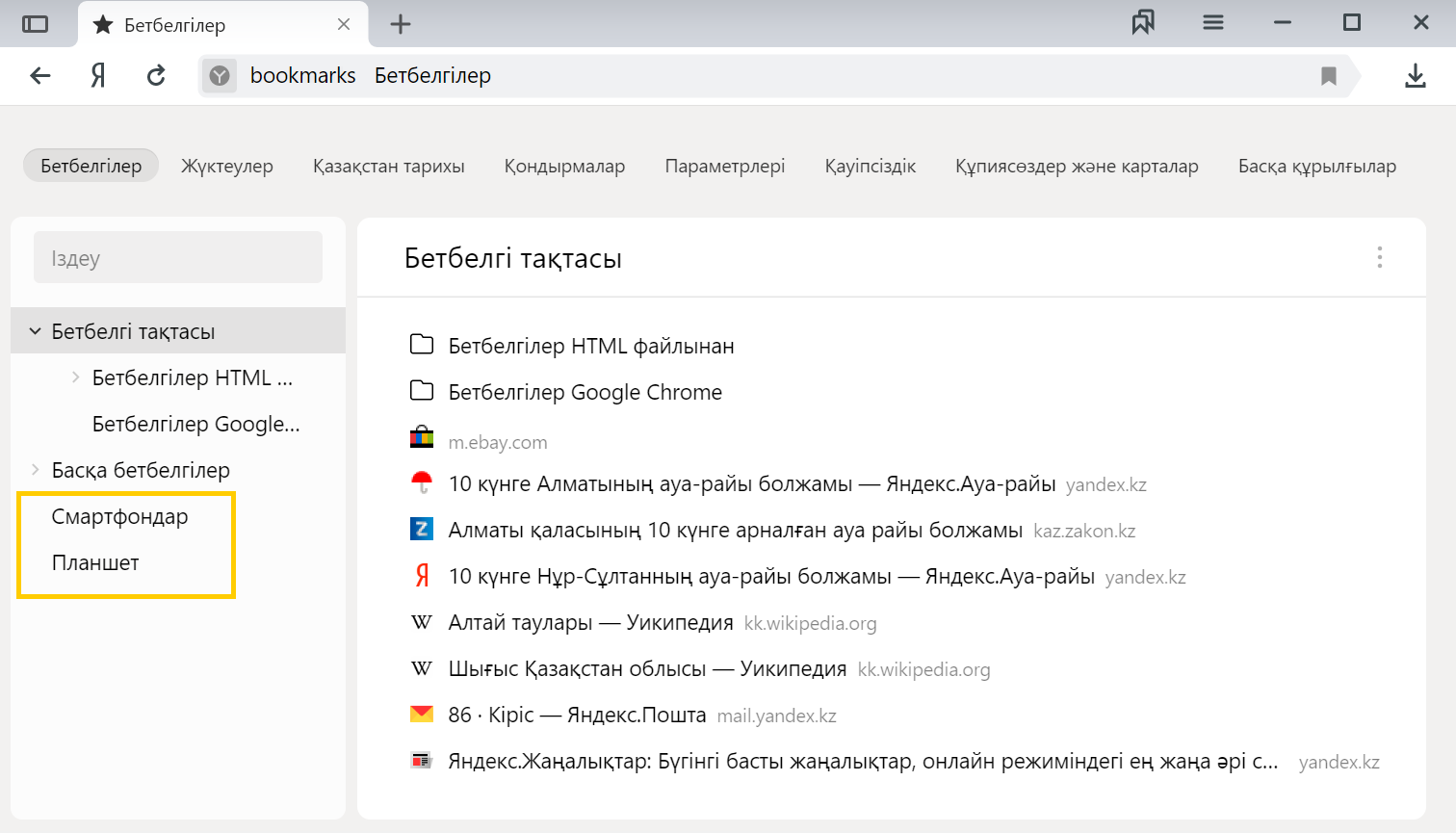Open three-dot menu of Бетбелгі тақтасы
1456x833 pixels.
(1380, 257)
